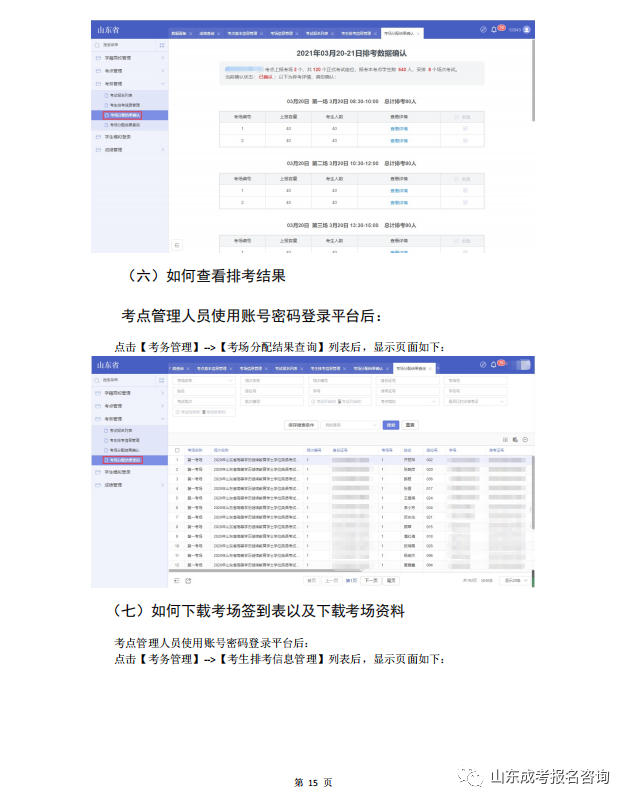The width and height of the screenshot is (630, 805).
Task: Click export icon below results table
Action: coord(188,581)
